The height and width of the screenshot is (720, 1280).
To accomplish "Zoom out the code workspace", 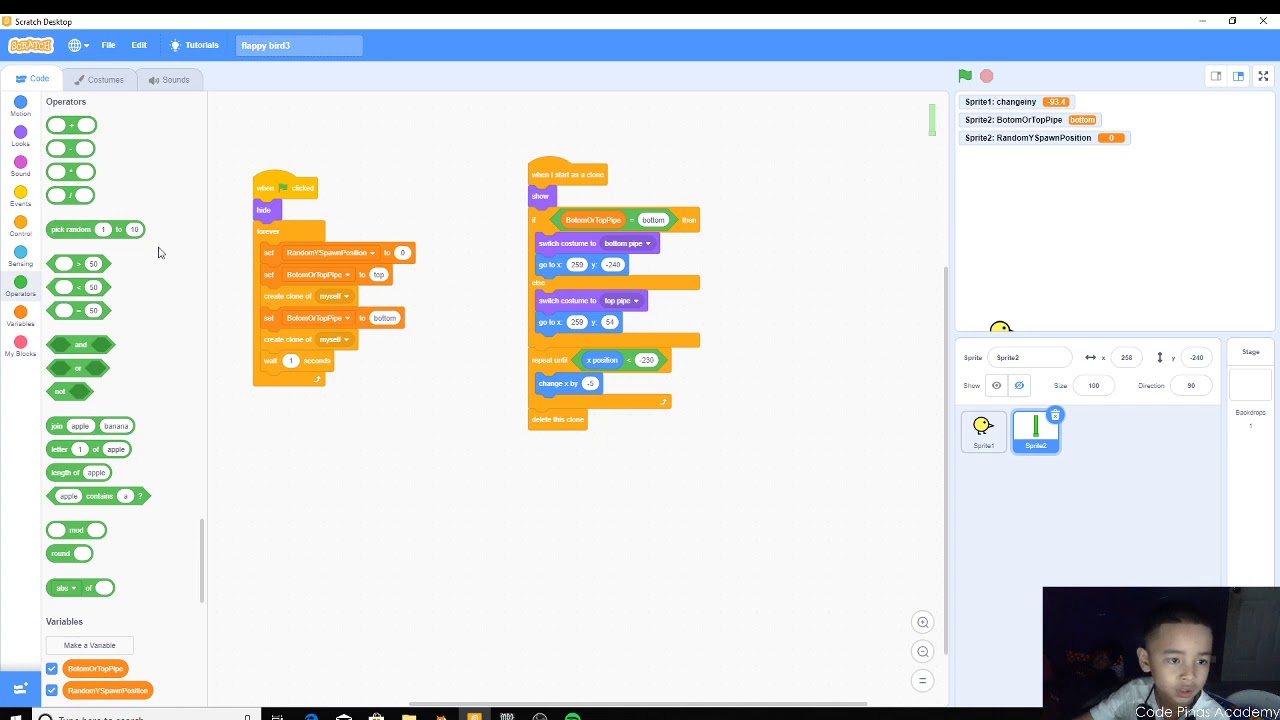I will 923,651.
